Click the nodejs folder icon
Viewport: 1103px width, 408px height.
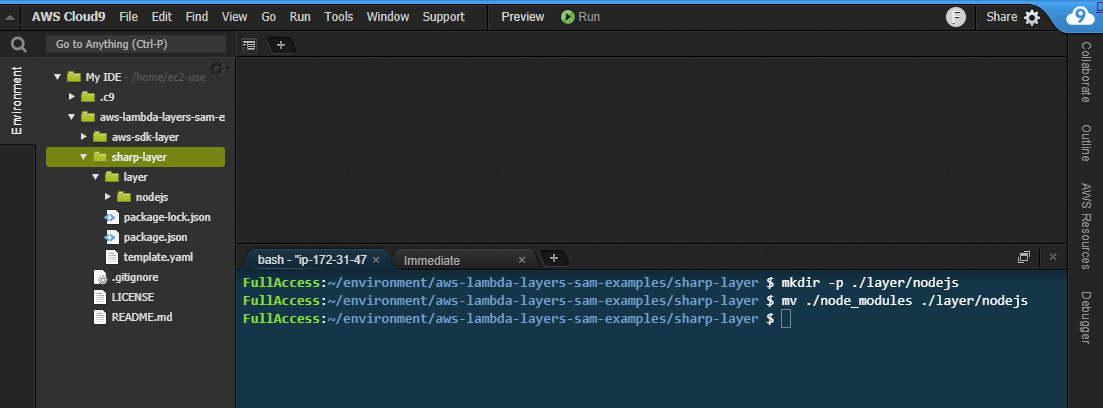124,197
